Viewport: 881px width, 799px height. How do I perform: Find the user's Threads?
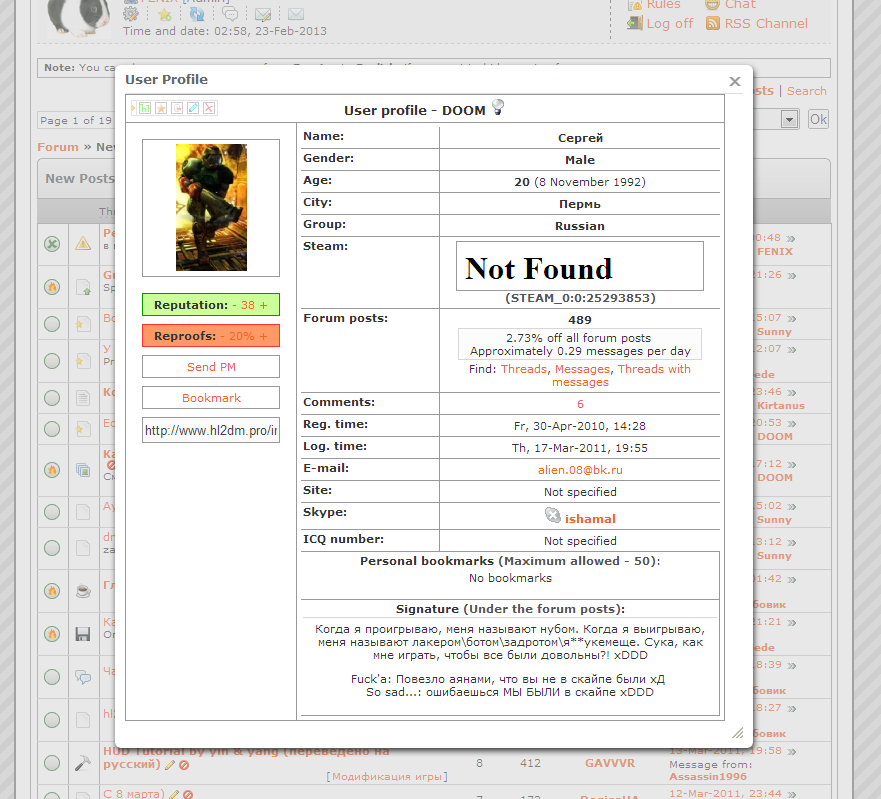point(524,369)
